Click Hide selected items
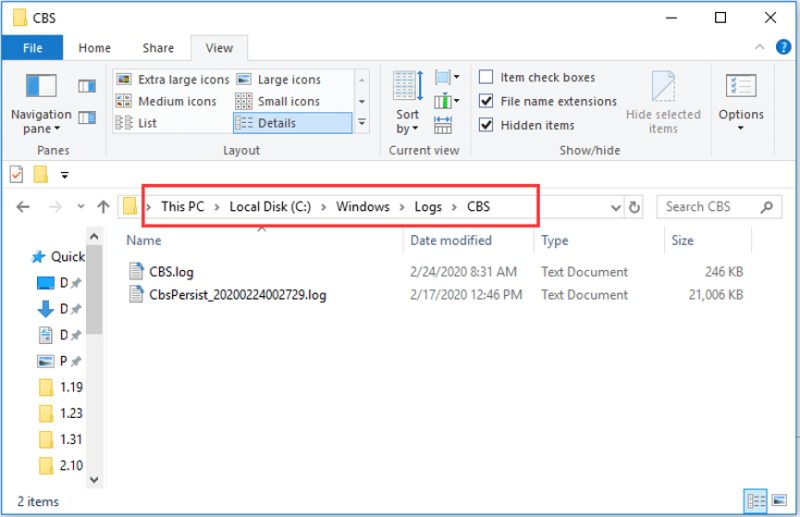 click(x=663, y=103)
